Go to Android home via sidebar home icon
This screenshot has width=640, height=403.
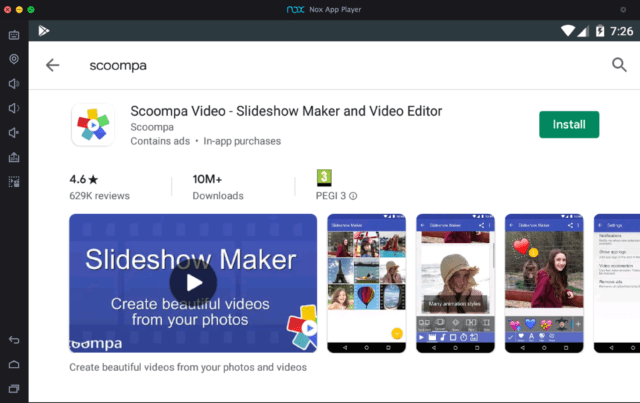14,364
